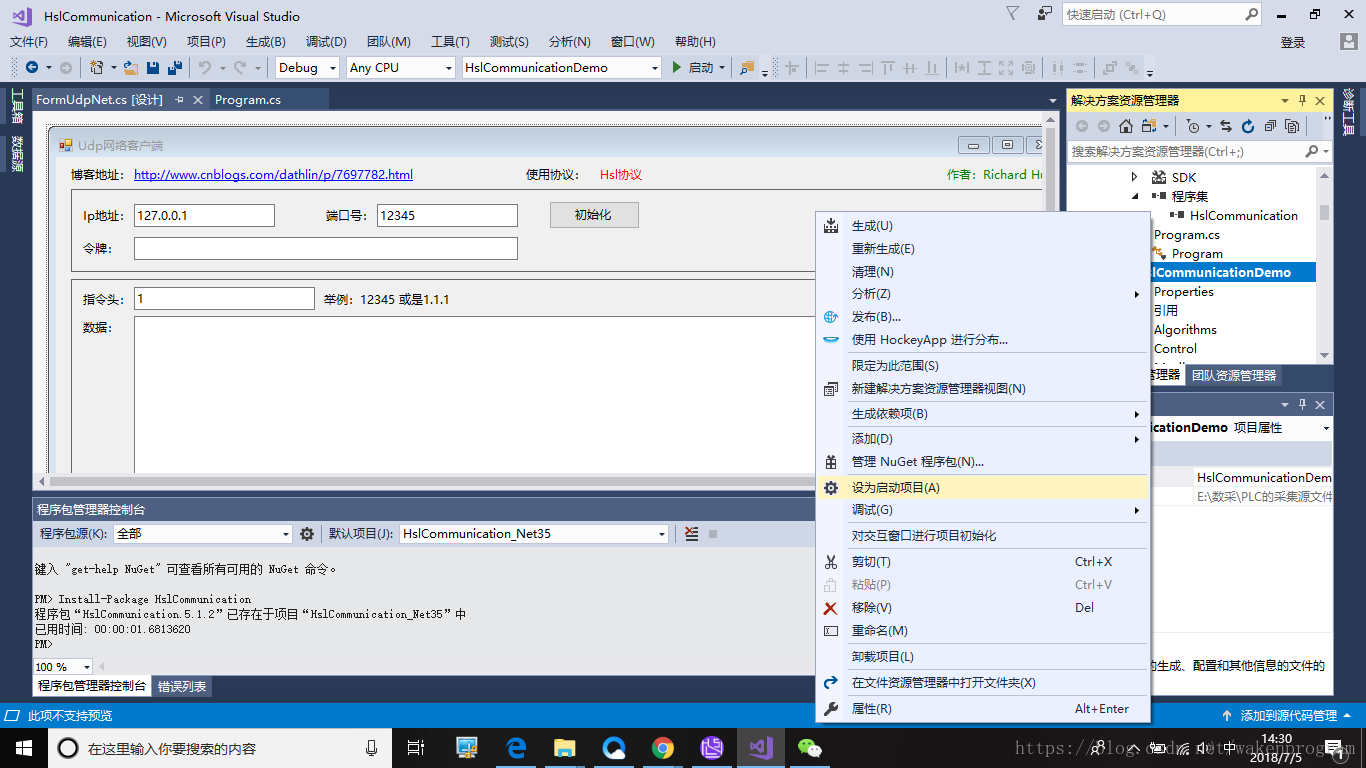Choose 重新生成(E) in context menu
This screenshot has width=1366, height=768.
[x=982, y=248]
